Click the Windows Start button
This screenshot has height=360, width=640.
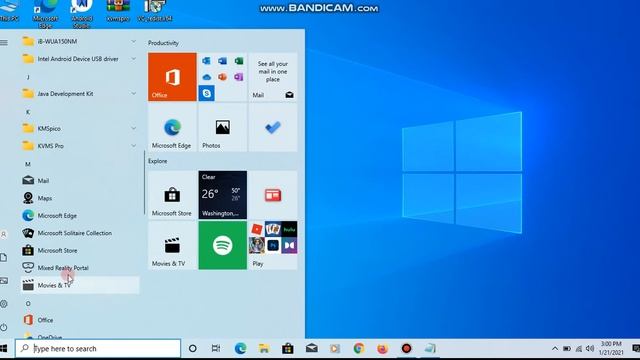4,349
